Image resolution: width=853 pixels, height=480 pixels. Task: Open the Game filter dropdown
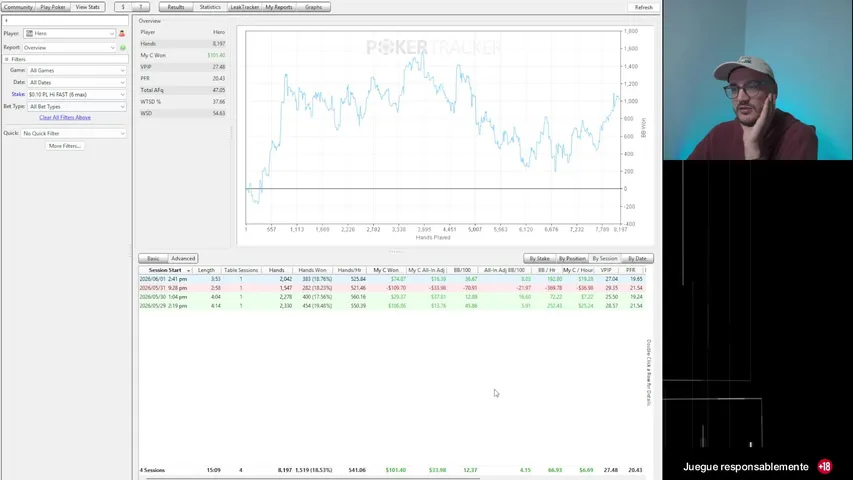pos(77,71)
